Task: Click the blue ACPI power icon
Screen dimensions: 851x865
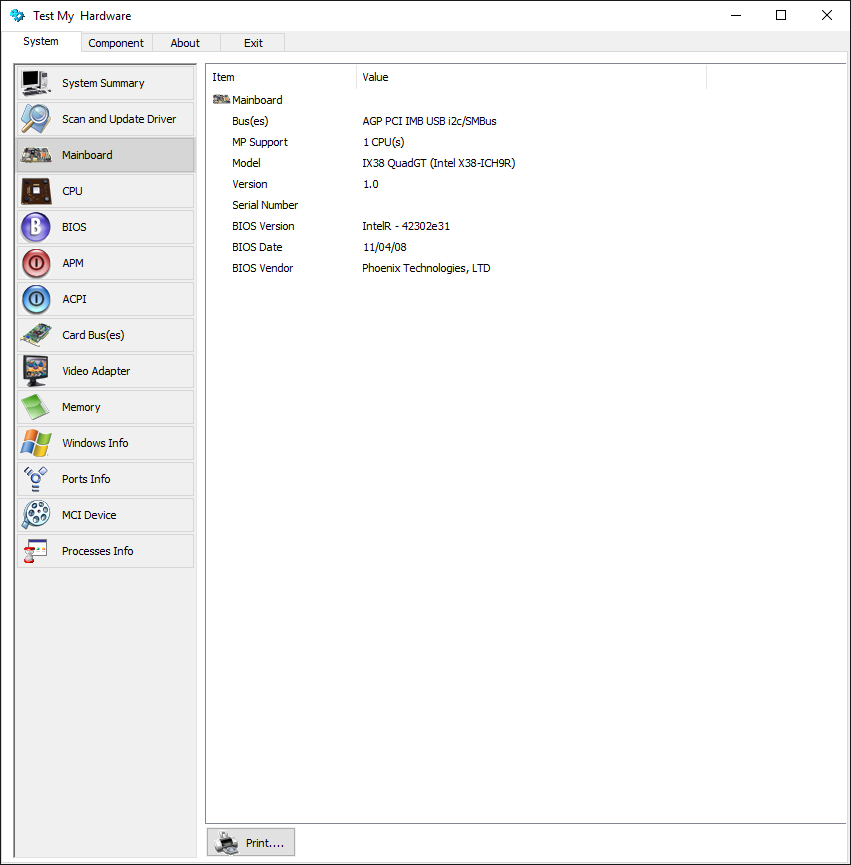Action: click(x=36, y=299)
